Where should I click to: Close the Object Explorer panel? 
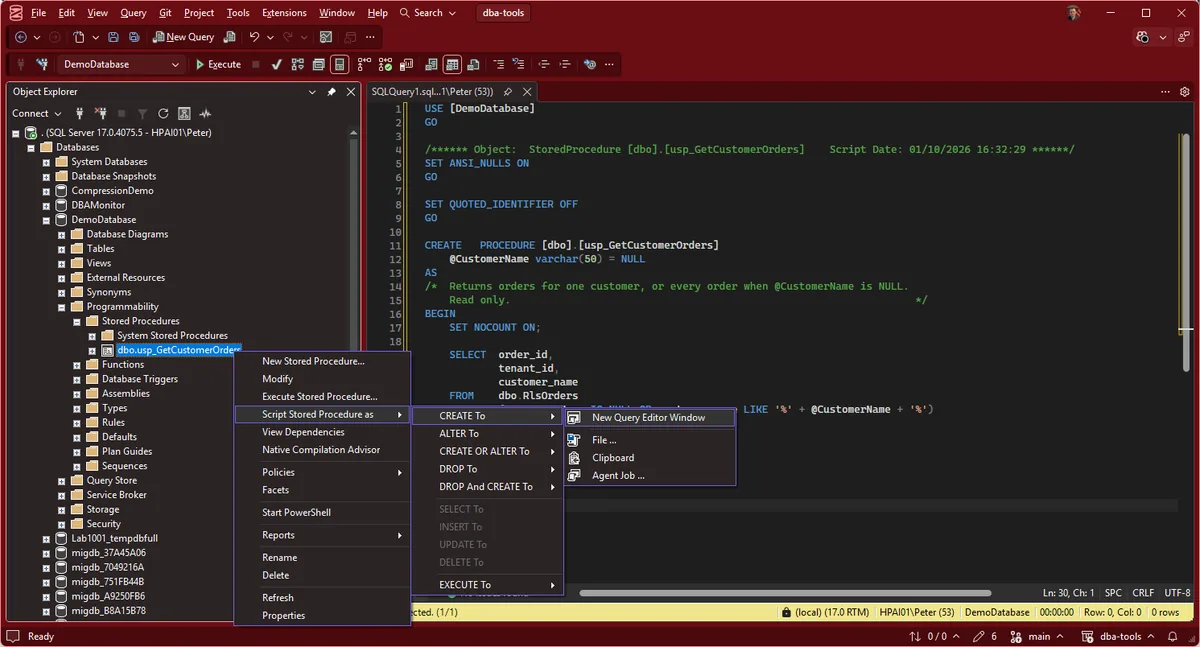(350, 91)
